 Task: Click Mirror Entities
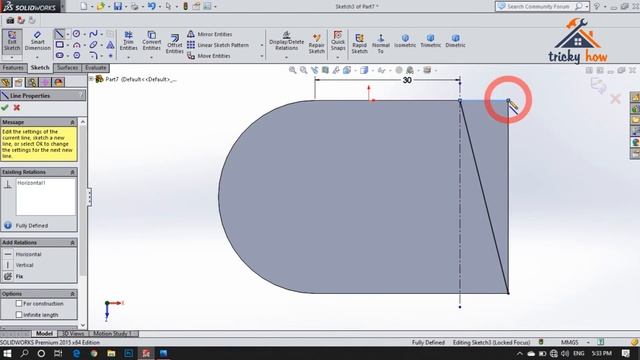pyautogui.click(x=209, y=34)
